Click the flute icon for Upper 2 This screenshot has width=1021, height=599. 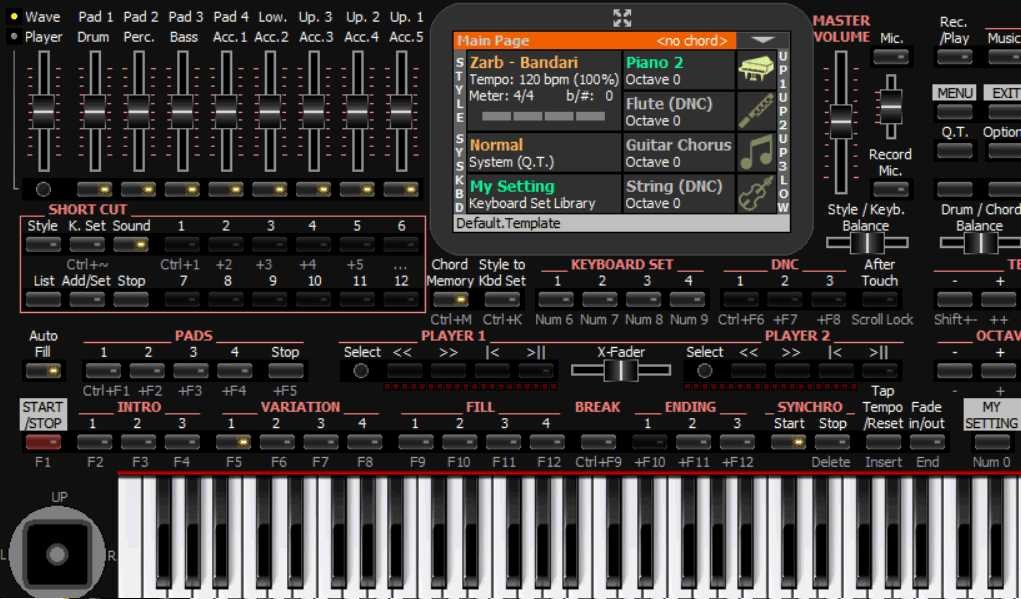pyautogui.click(x=756, y=111)
